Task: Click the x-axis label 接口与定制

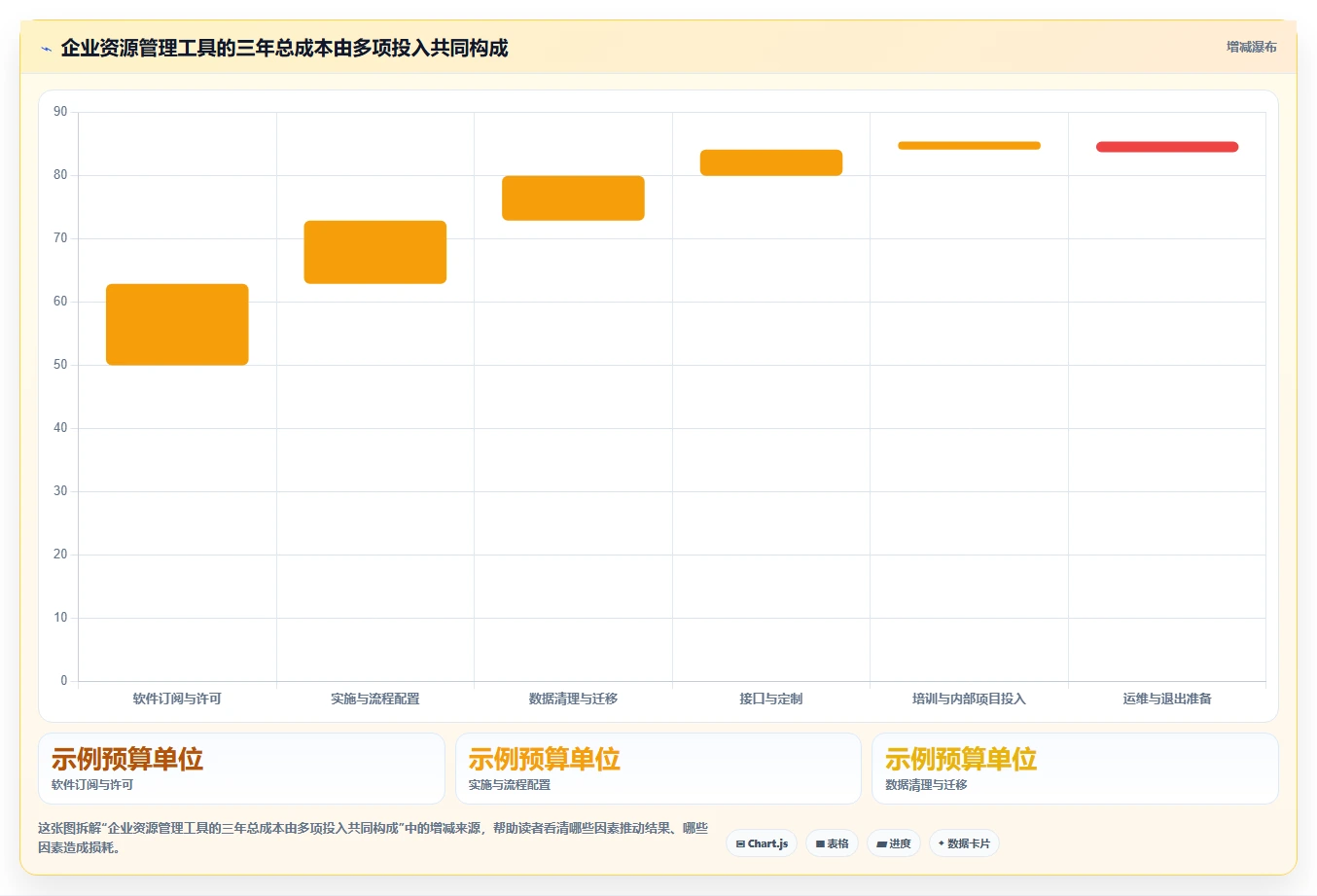Action: tap(771, 699)
